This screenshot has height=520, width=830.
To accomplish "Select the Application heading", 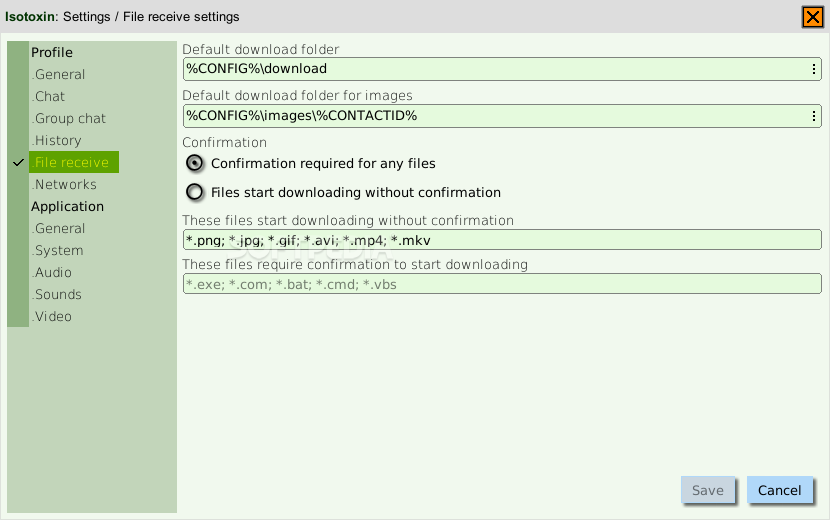I will (x=67, y=207).
